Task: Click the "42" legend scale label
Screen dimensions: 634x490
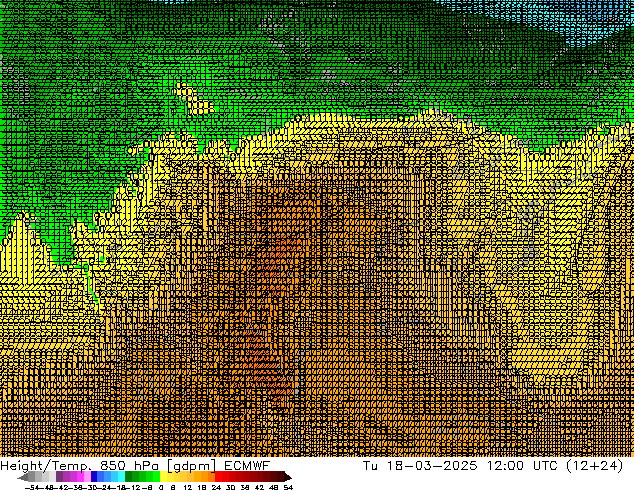Action: pos(259,487)
